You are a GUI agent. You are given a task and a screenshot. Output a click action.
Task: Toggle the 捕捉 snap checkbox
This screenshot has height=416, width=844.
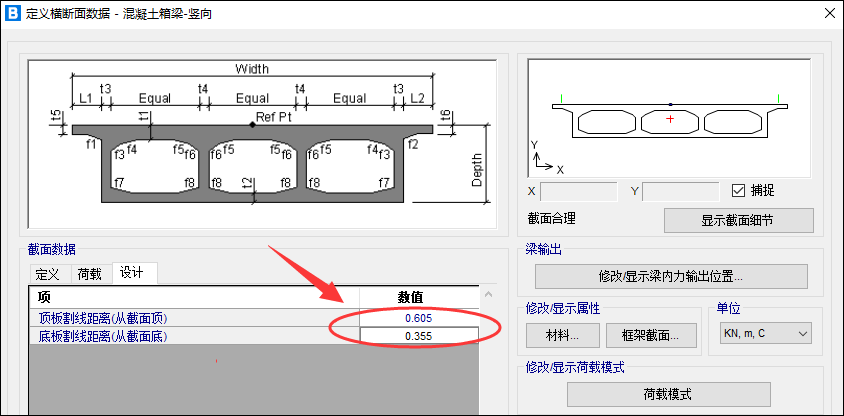(740, 191)
